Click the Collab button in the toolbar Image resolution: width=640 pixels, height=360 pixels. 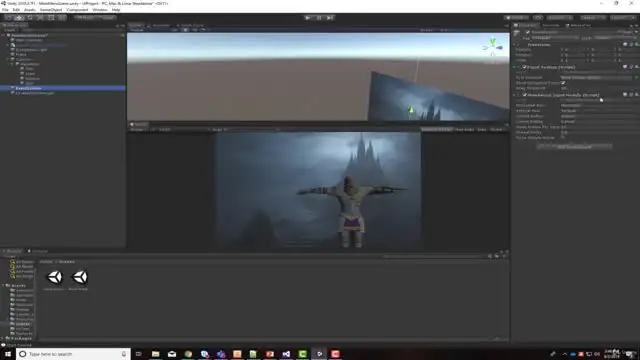coord(516,18)
